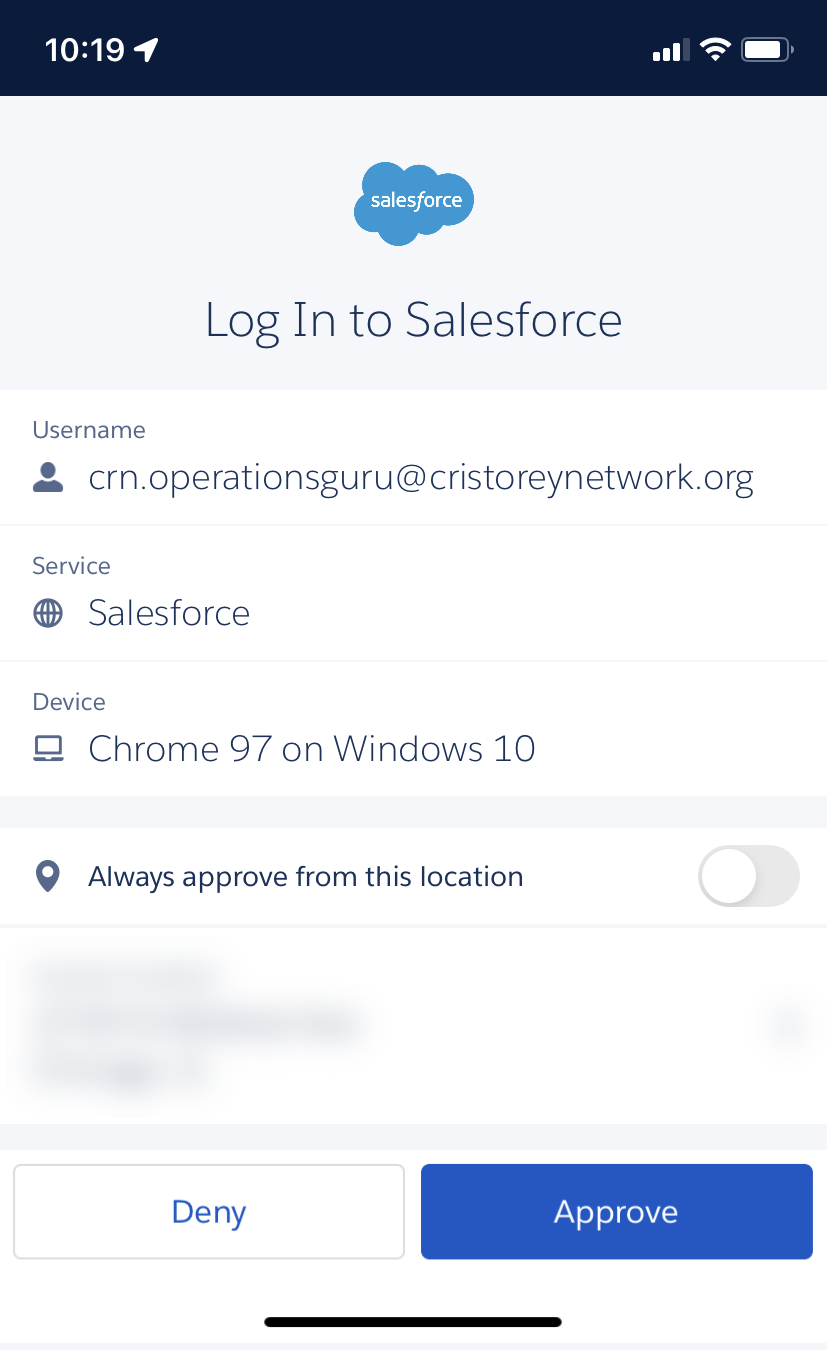Tap the location pin icon
The height and width of the screenshot is (1350, 827).
(47, 877)
